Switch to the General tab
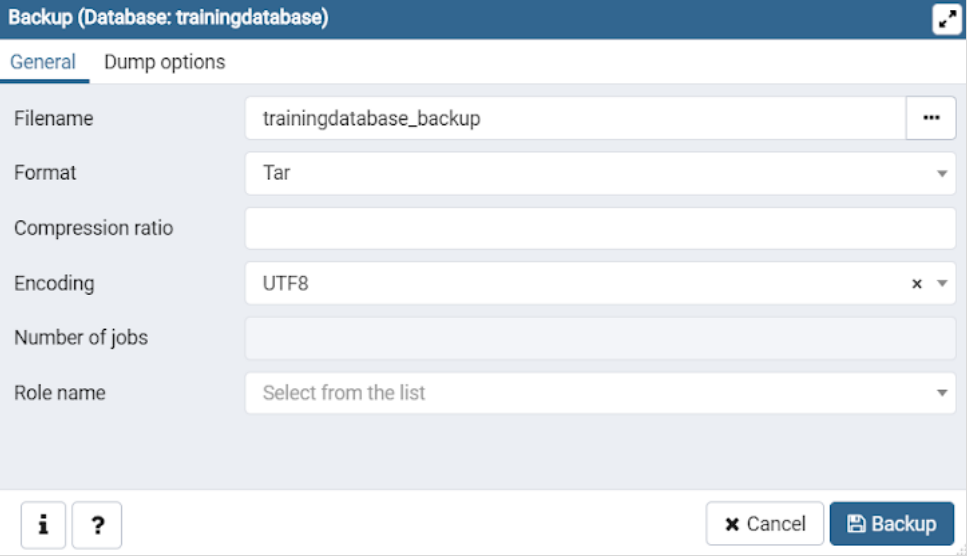Screen dimensions: 967x556 43,62
